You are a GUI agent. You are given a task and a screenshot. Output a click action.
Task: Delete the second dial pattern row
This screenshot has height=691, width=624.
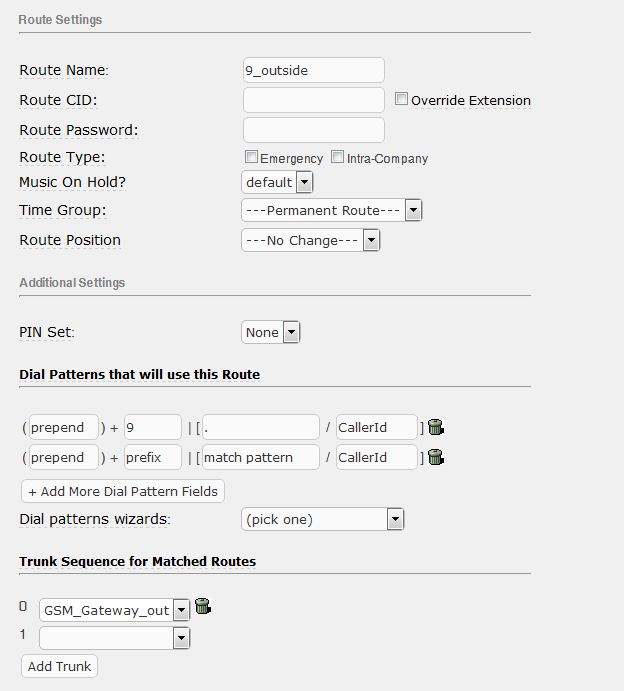pyautogui.click(x=435, y=457)
